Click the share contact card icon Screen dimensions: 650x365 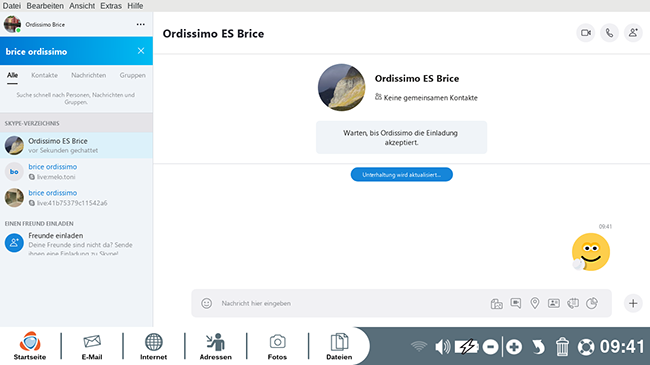click(x=554, y=303)
